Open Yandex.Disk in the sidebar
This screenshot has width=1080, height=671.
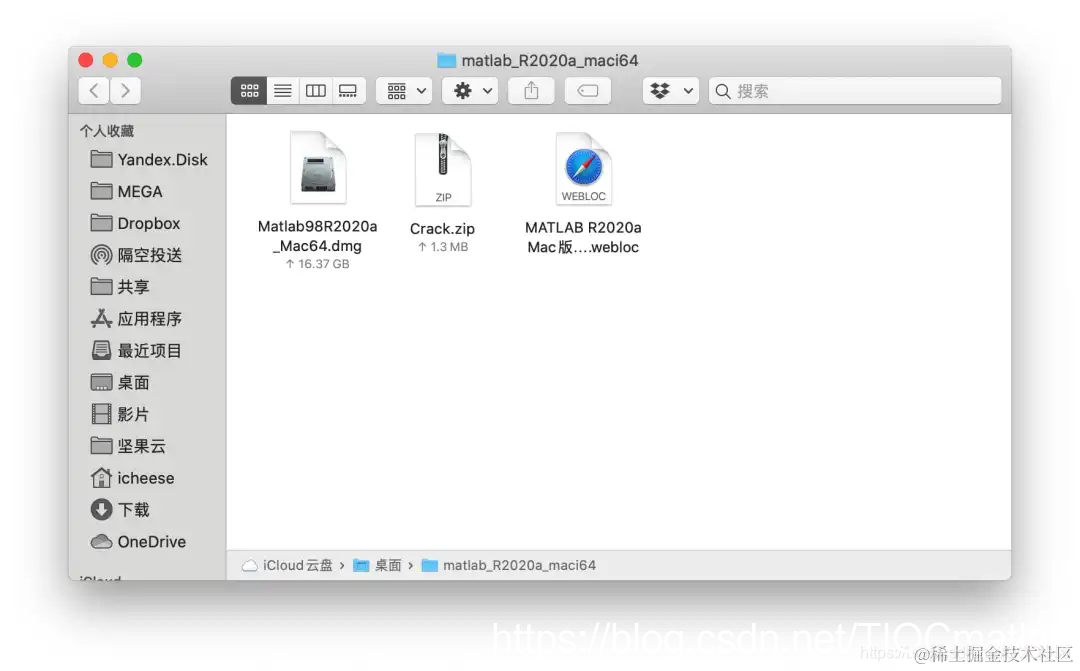[149, 160]
